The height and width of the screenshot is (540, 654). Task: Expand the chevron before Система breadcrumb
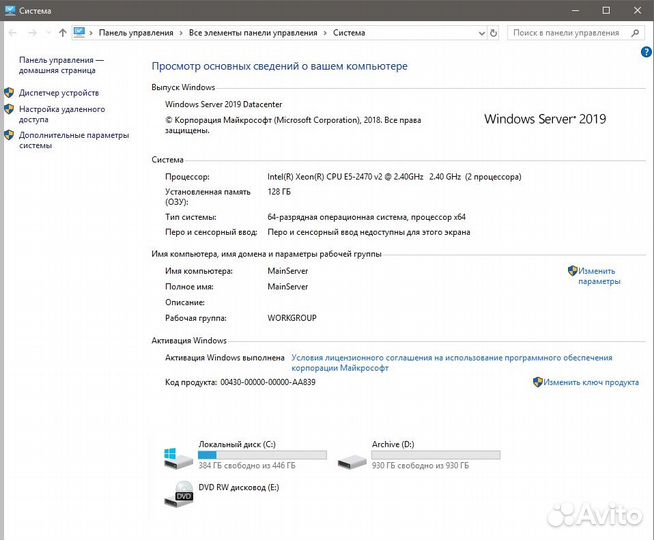tap(325, 33)
